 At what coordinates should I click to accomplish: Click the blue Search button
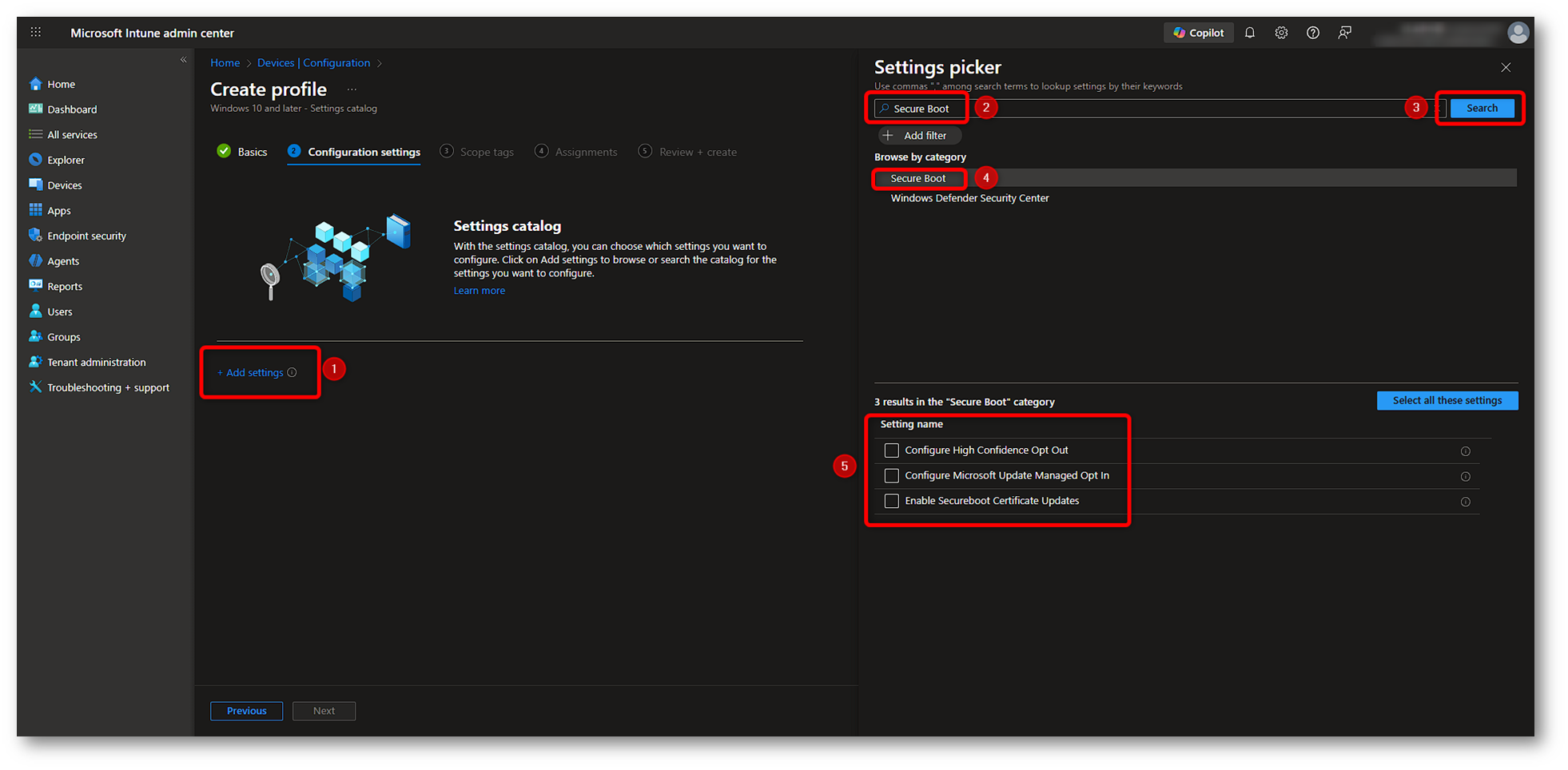click(x=1481, y=108)
